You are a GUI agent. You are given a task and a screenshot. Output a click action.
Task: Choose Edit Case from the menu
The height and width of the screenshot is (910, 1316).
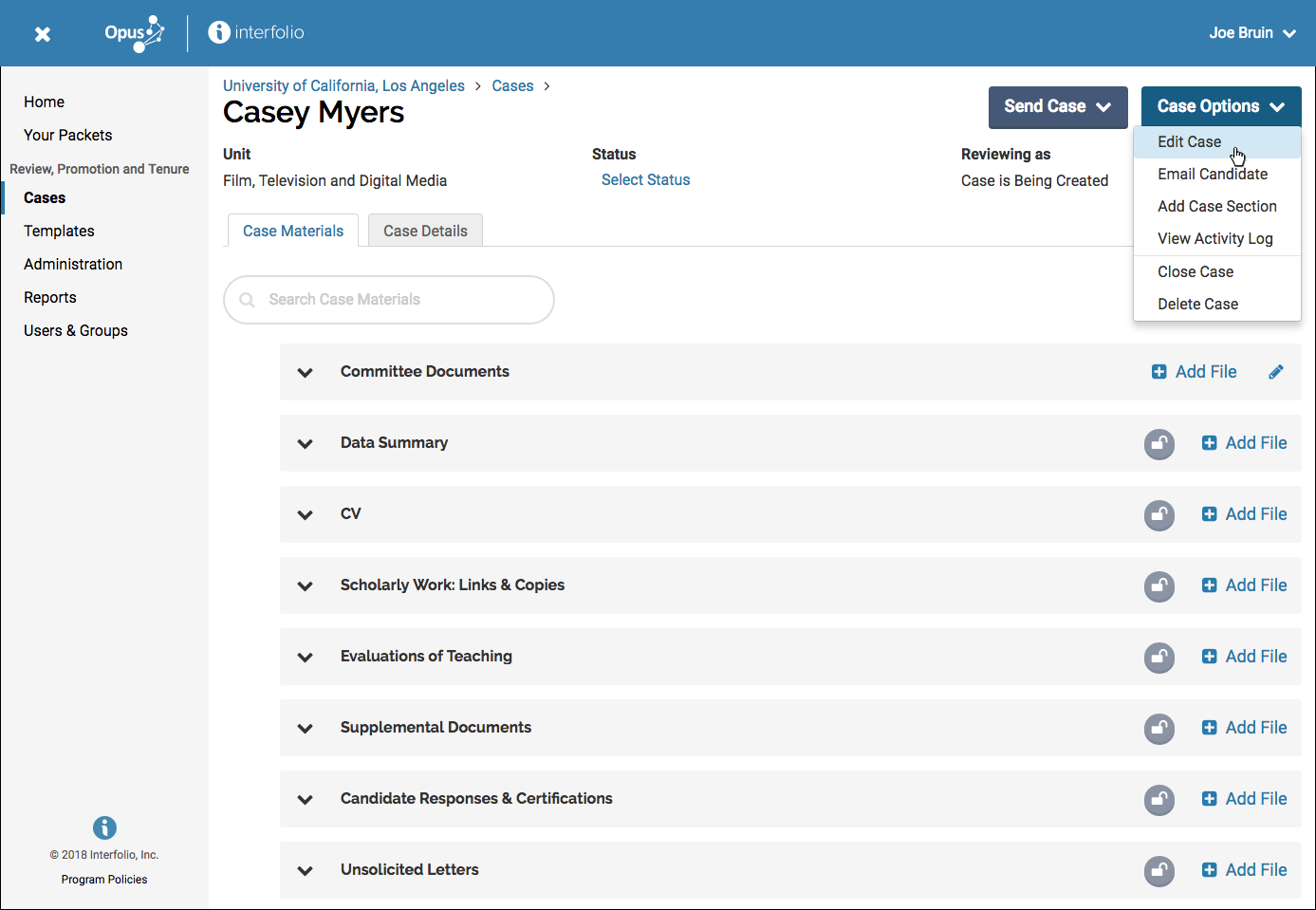pyautogui.click(x=1216, y=142)
